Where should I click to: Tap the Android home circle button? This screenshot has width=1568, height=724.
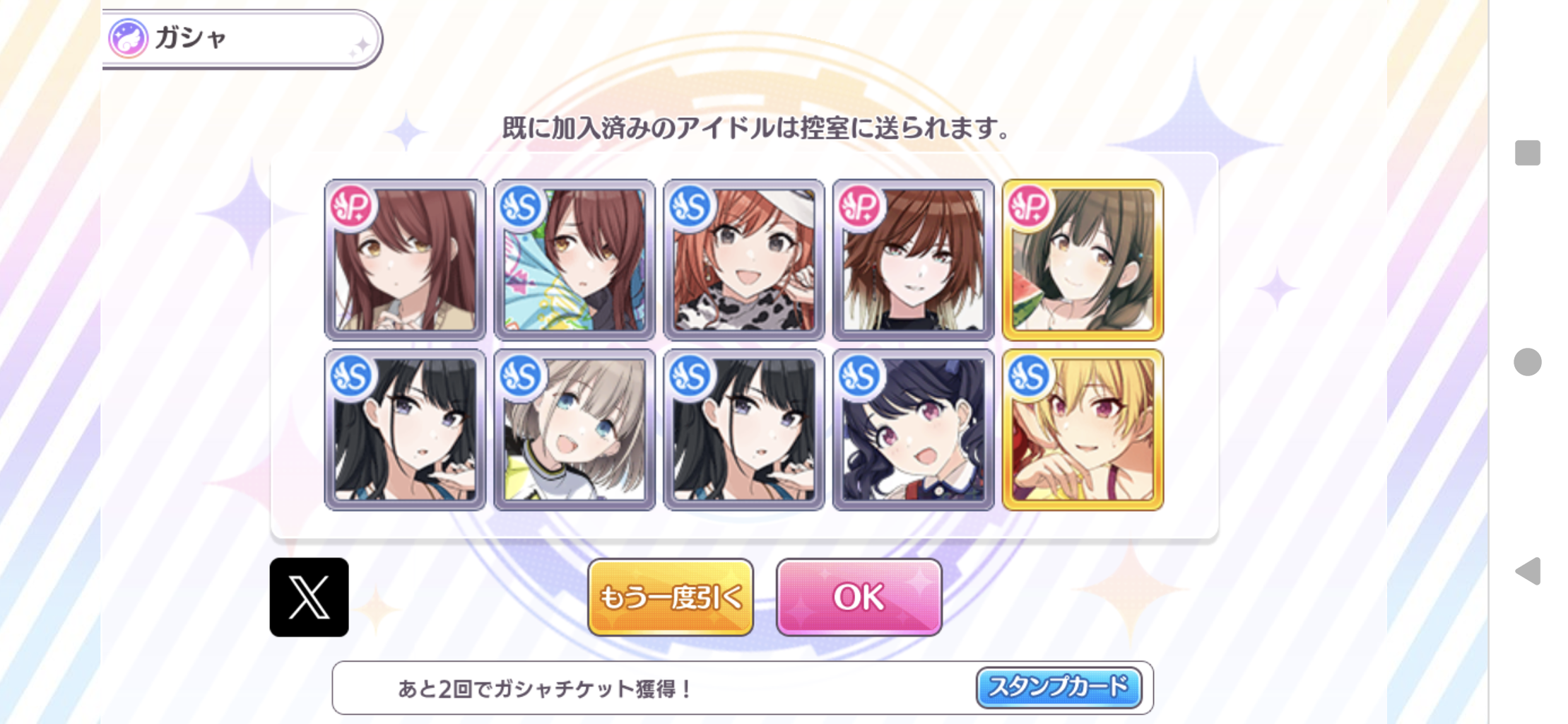tap(1527, 362)
